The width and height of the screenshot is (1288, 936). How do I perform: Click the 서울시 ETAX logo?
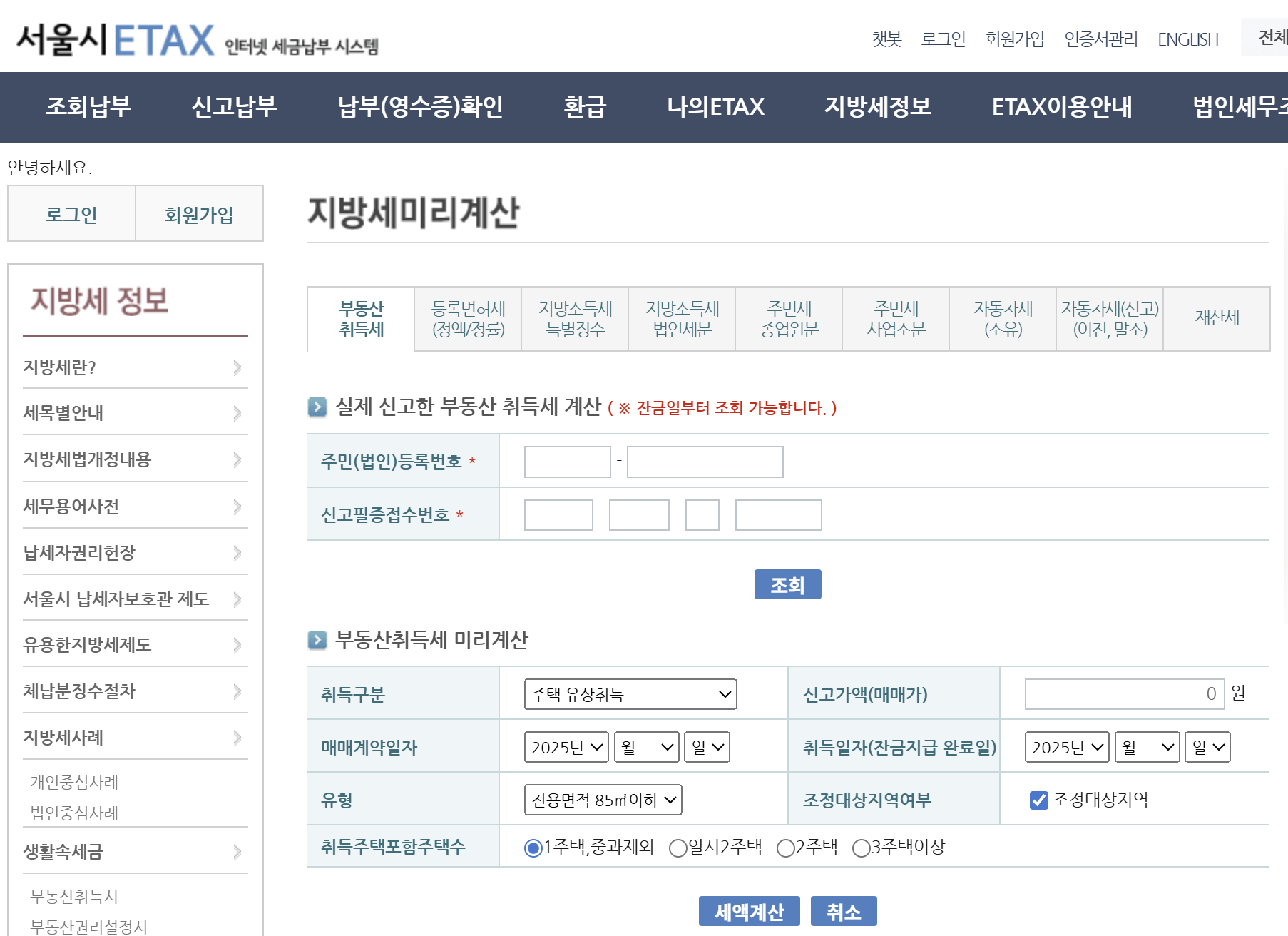pyautogui.click(x=197, y=40)
